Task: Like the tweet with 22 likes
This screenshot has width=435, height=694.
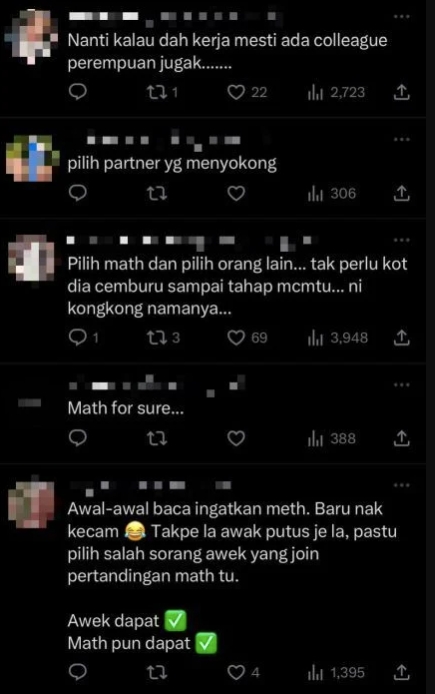Action: [247, 92]
